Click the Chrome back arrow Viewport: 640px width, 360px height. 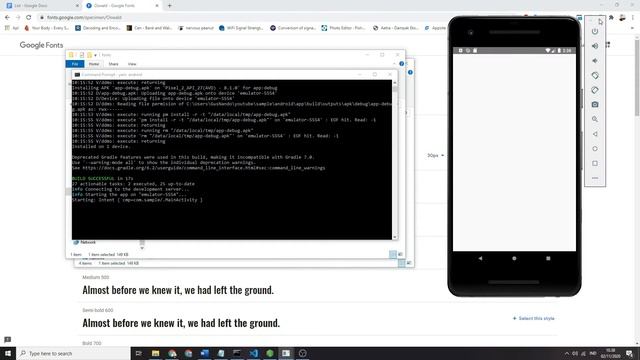point(7,17)
